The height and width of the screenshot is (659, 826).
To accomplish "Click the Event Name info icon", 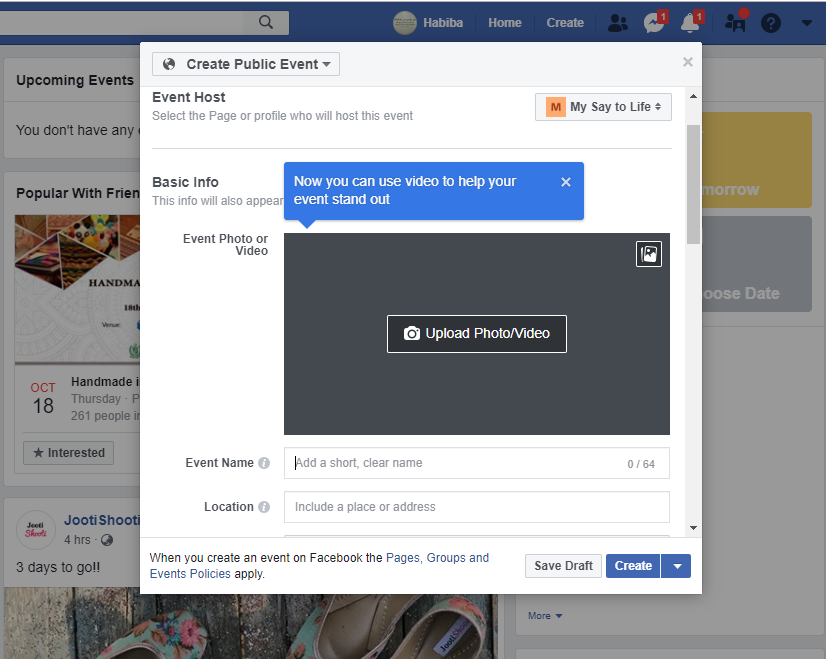I will tap(264, 463).
